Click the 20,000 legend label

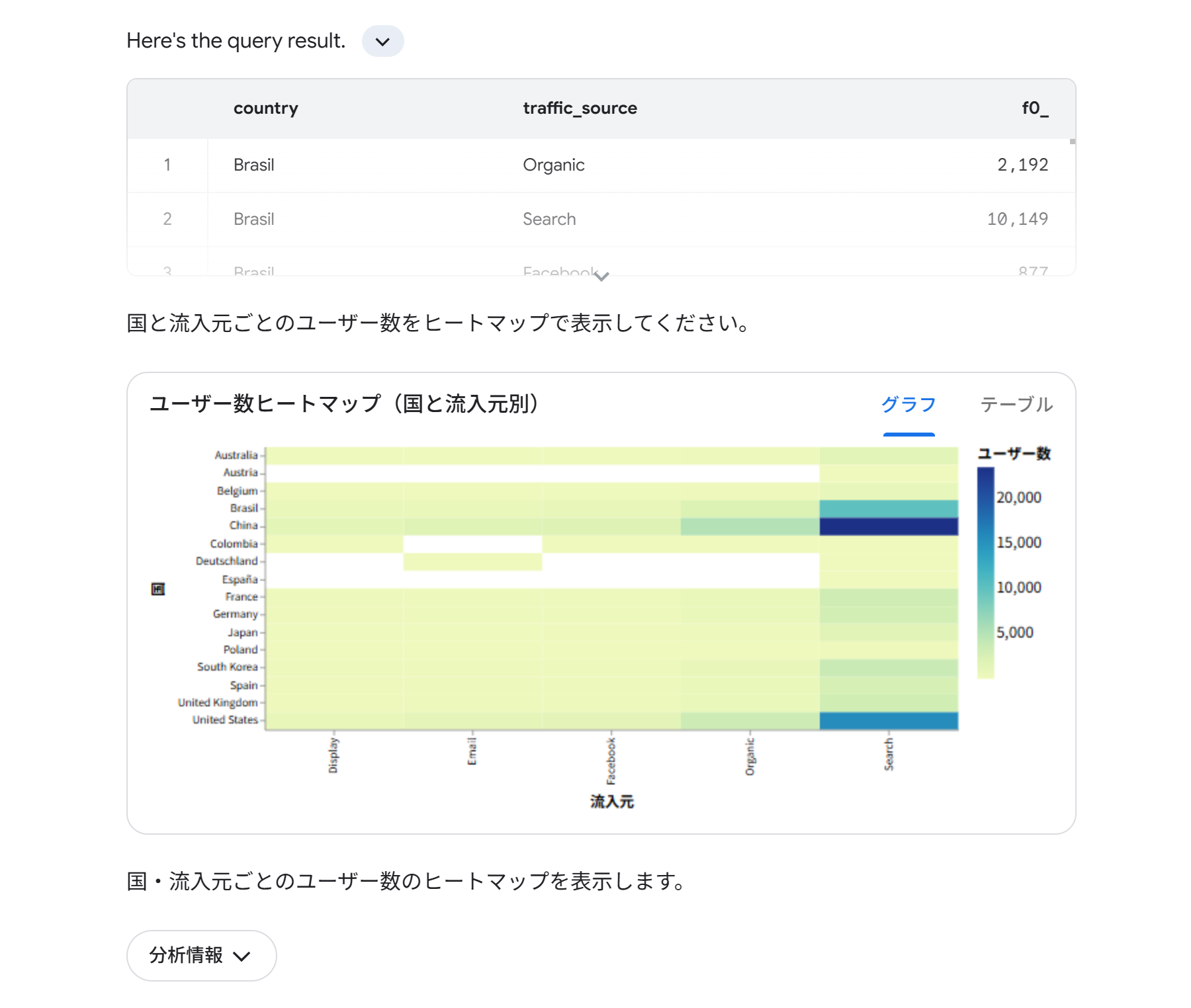(x=1018, y=497)
